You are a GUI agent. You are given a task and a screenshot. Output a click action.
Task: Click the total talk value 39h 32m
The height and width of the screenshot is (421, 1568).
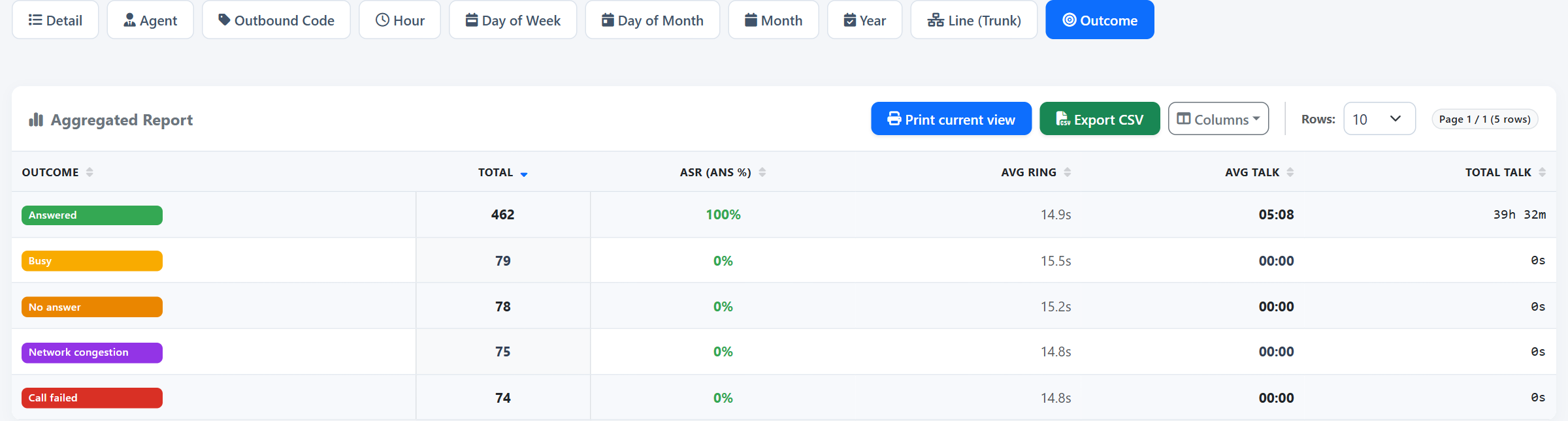pyautogui.click(x=1520, y=215)
